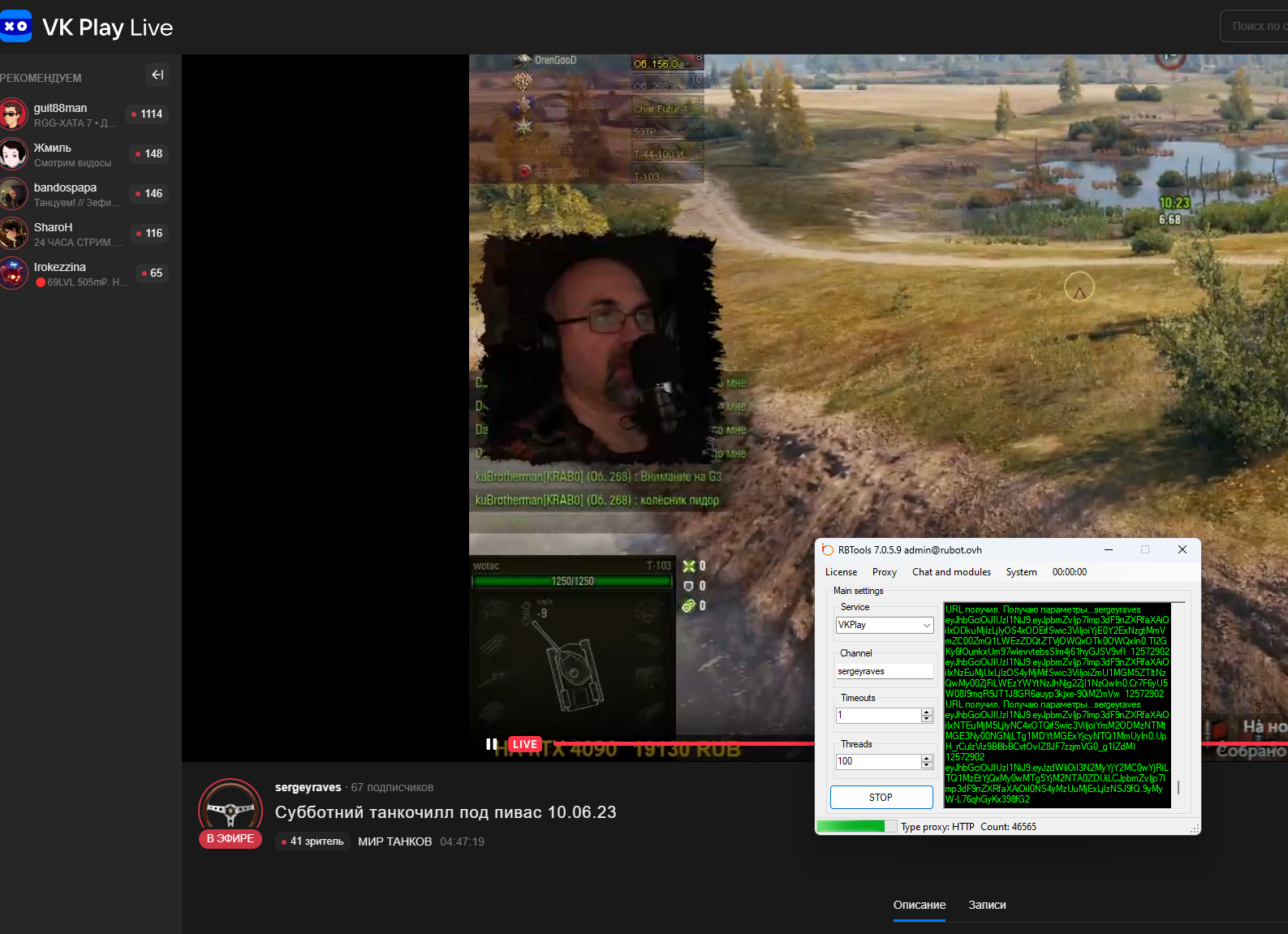Decrease the Threads stepper value
The image size is (1288, 934).
point(927,765)
